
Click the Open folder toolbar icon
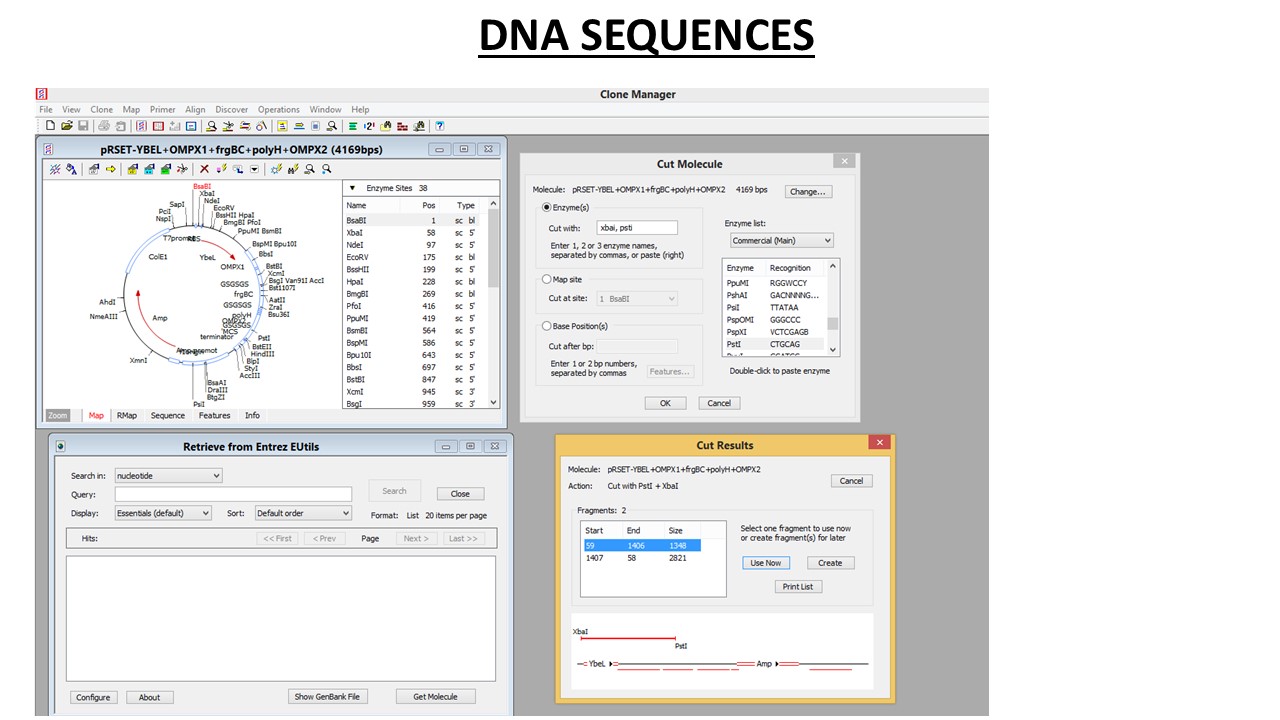point(66,126)
